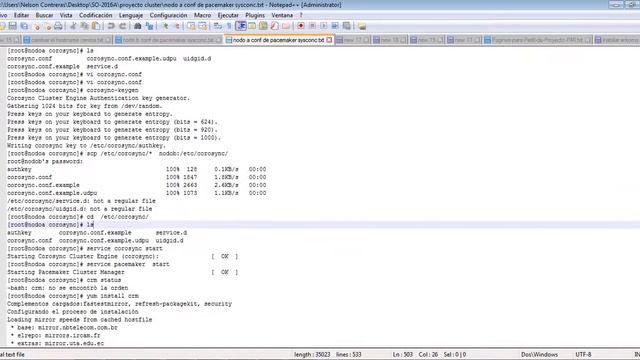Click the Redo arrow icon
The width and height of the screenshot is (640, 360).
click(122, 26)
